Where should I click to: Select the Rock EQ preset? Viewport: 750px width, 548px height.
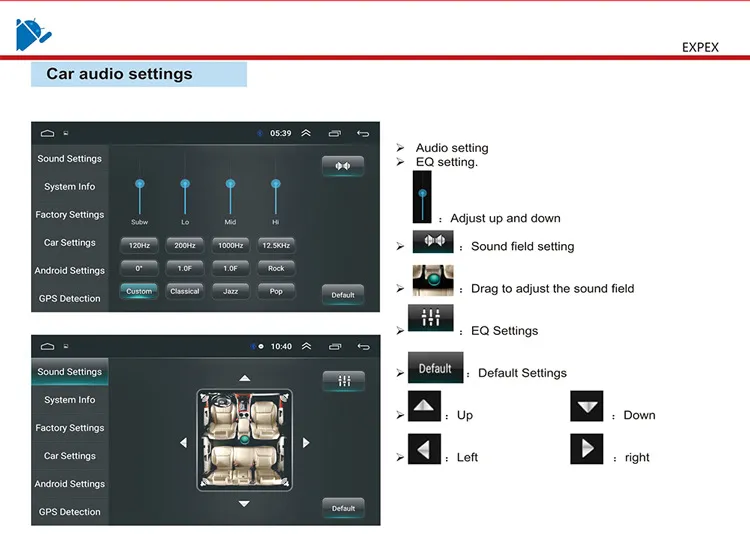click(276, 268)
